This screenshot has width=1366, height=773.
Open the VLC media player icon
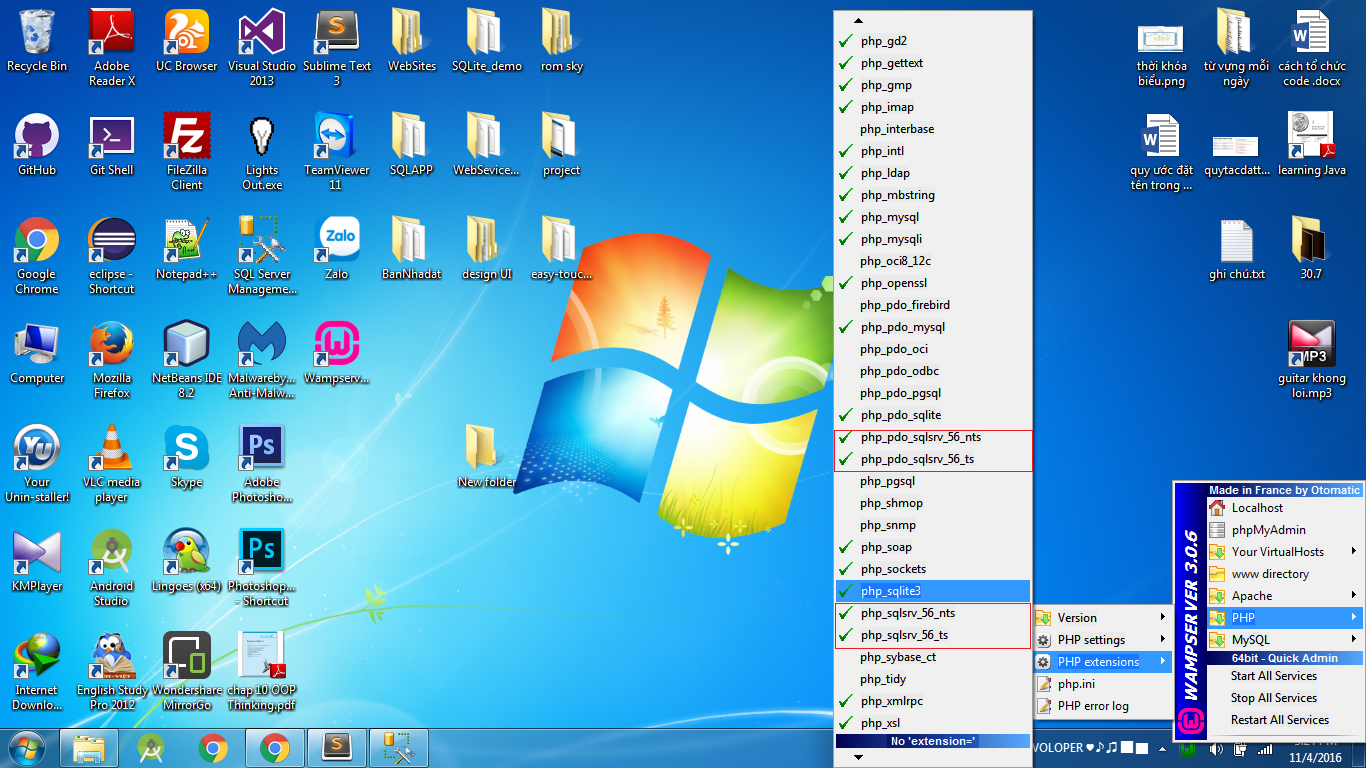coord(111,464)
